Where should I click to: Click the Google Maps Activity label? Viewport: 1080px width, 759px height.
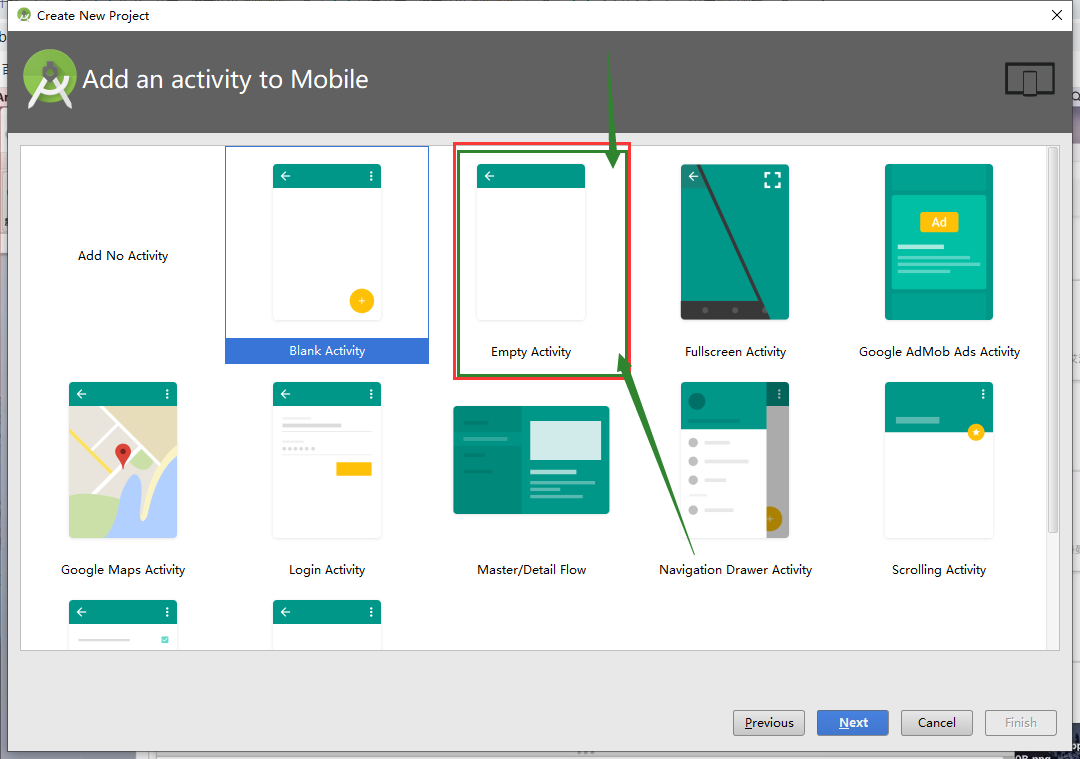[123, 570]
